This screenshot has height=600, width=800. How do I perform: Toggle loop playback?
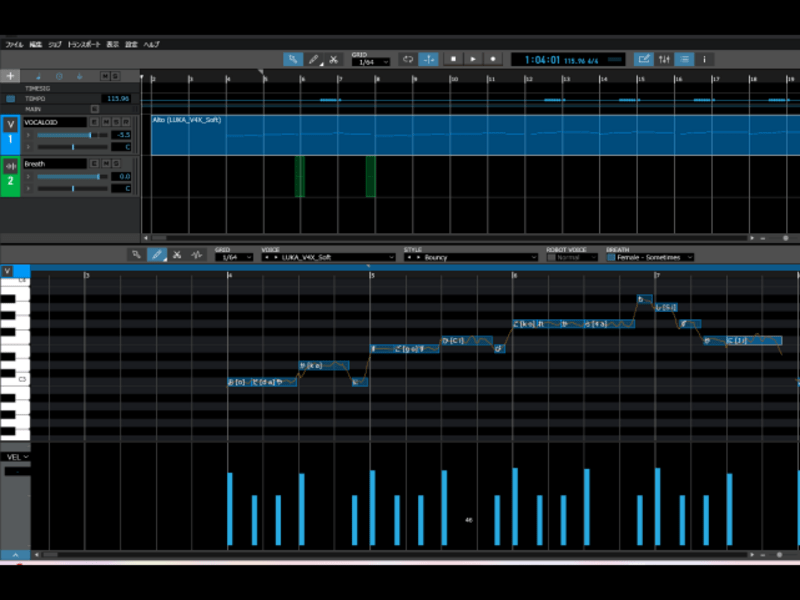(408, 59)
